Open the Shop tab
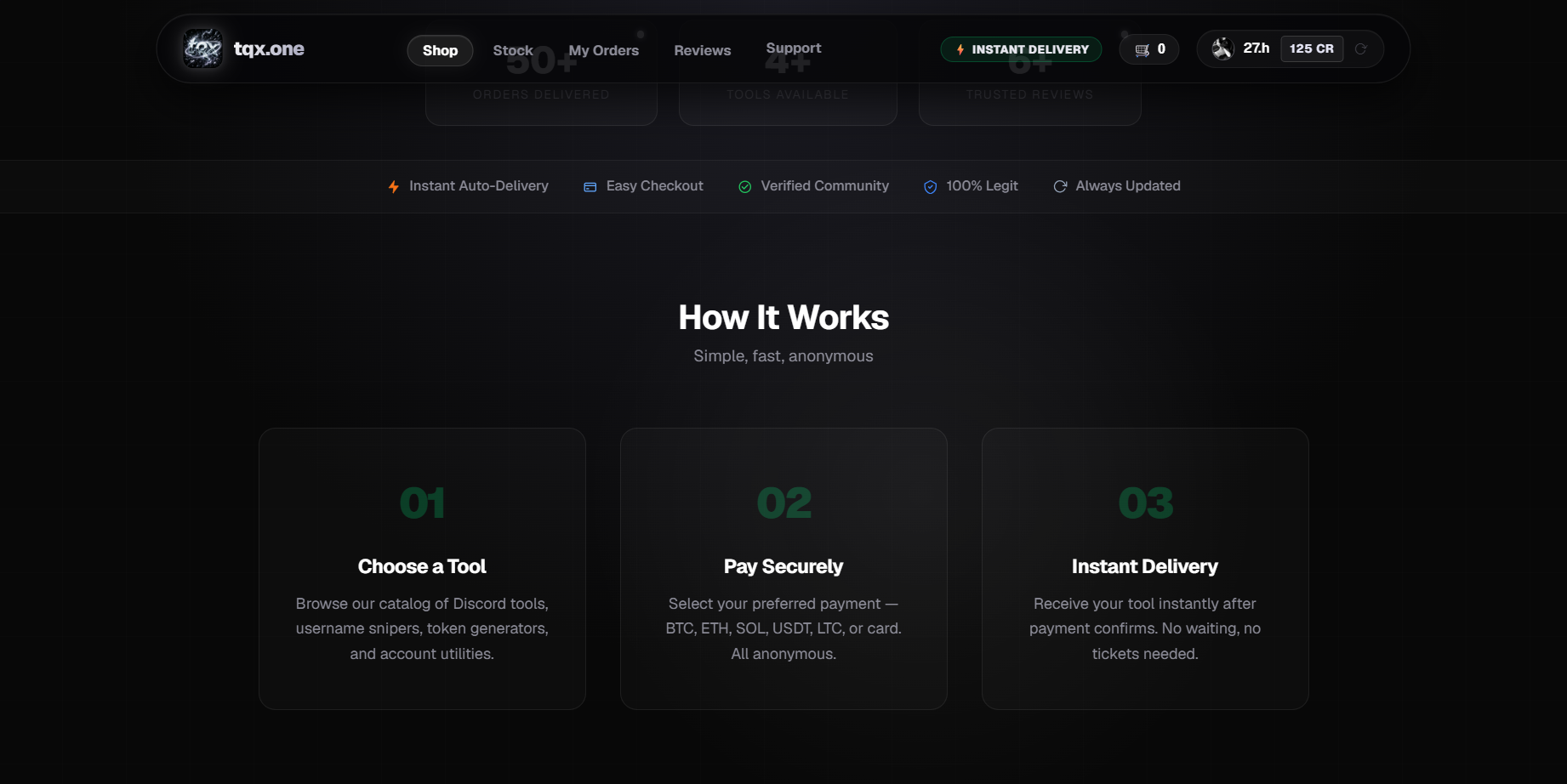Viewport: 1567px width, 784px height. pos(440,50)
